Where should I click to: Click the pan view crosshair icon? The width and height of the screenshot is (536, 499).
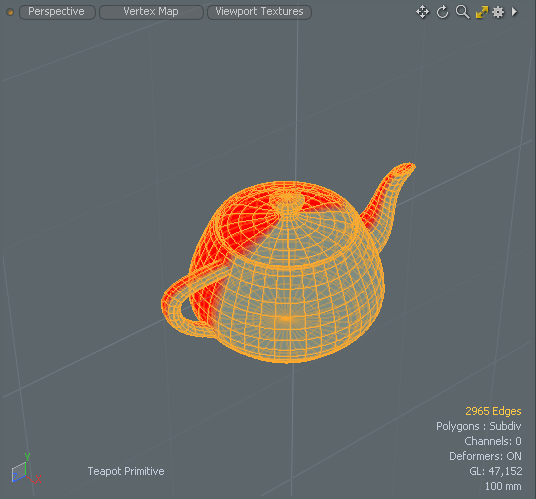pyautogui.click(x=423, y=12)
